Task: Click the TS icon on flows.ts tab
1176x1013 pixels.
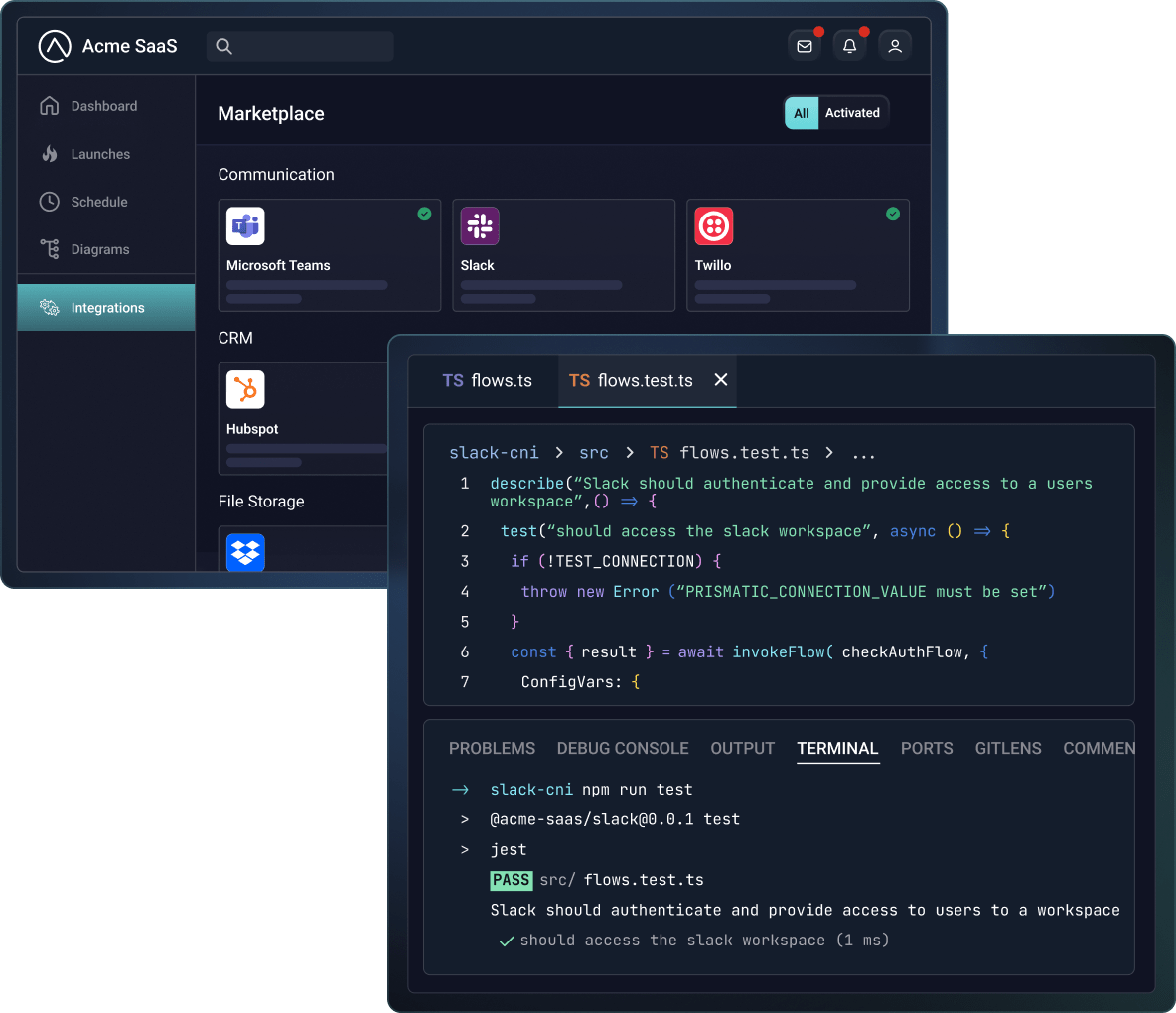Action: pyautogui.click(x=453, y=381)
